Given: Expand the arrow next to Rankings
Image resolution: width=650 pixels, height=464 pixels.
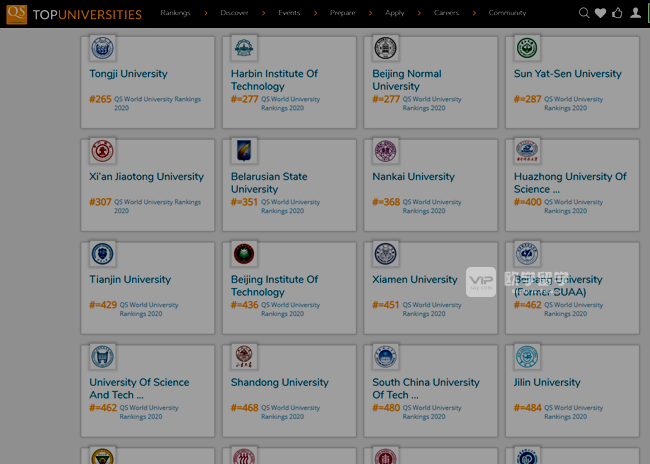Looking at the screenshot, I should click(206, 13).
